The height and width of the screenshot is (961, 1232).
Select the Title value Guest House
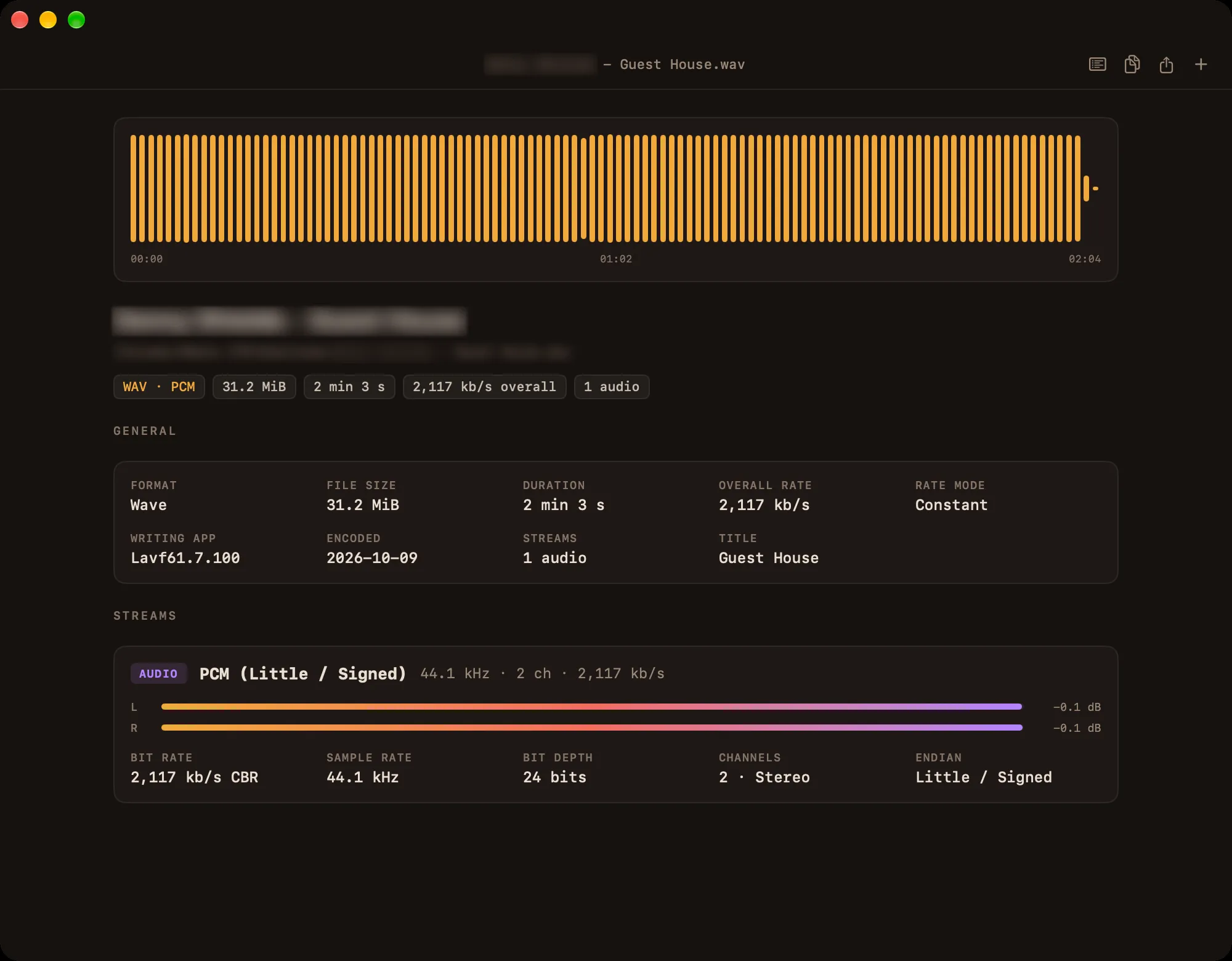tap(769, 558)
